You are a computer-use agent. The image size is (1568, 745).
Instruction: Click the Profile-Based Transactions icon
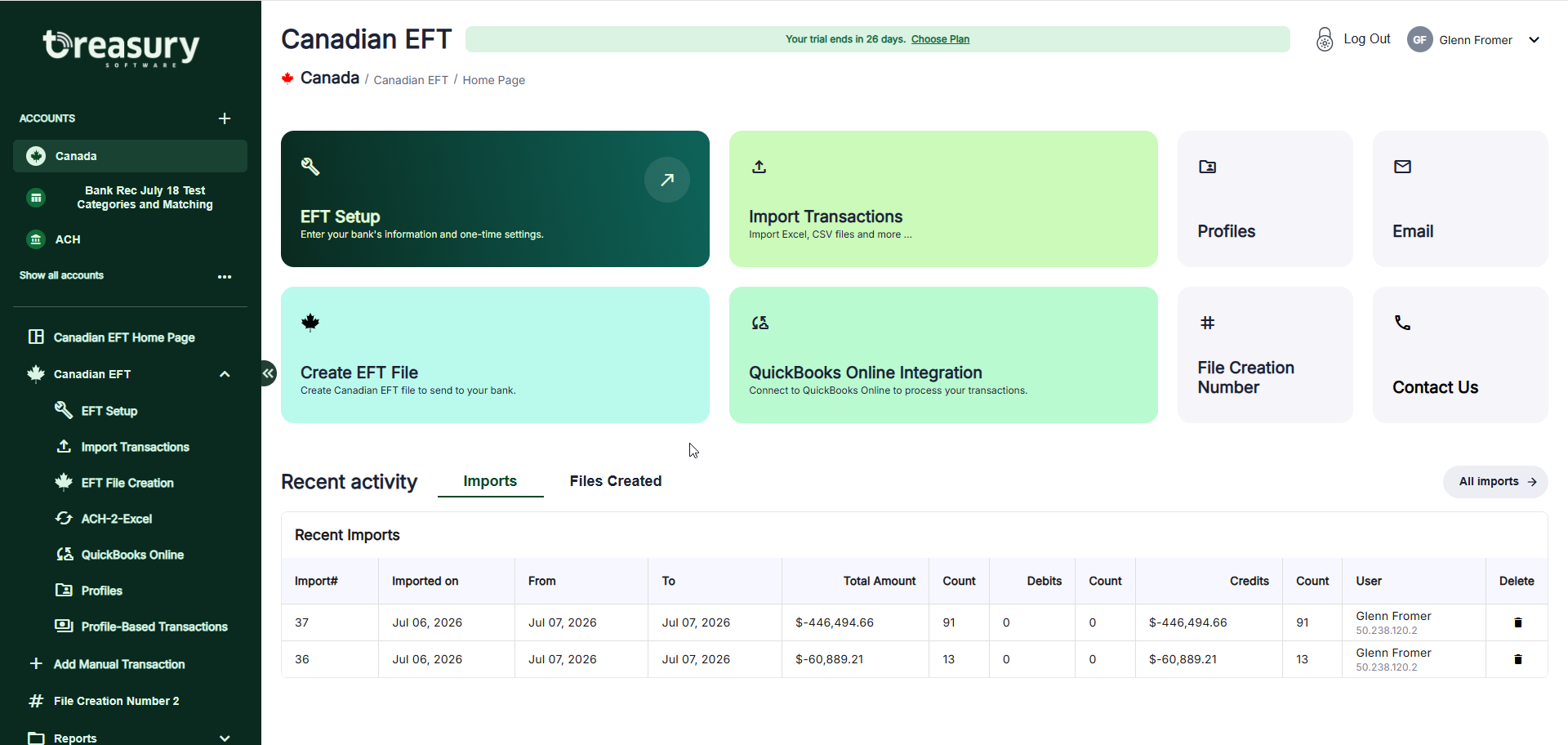point(64,626)
